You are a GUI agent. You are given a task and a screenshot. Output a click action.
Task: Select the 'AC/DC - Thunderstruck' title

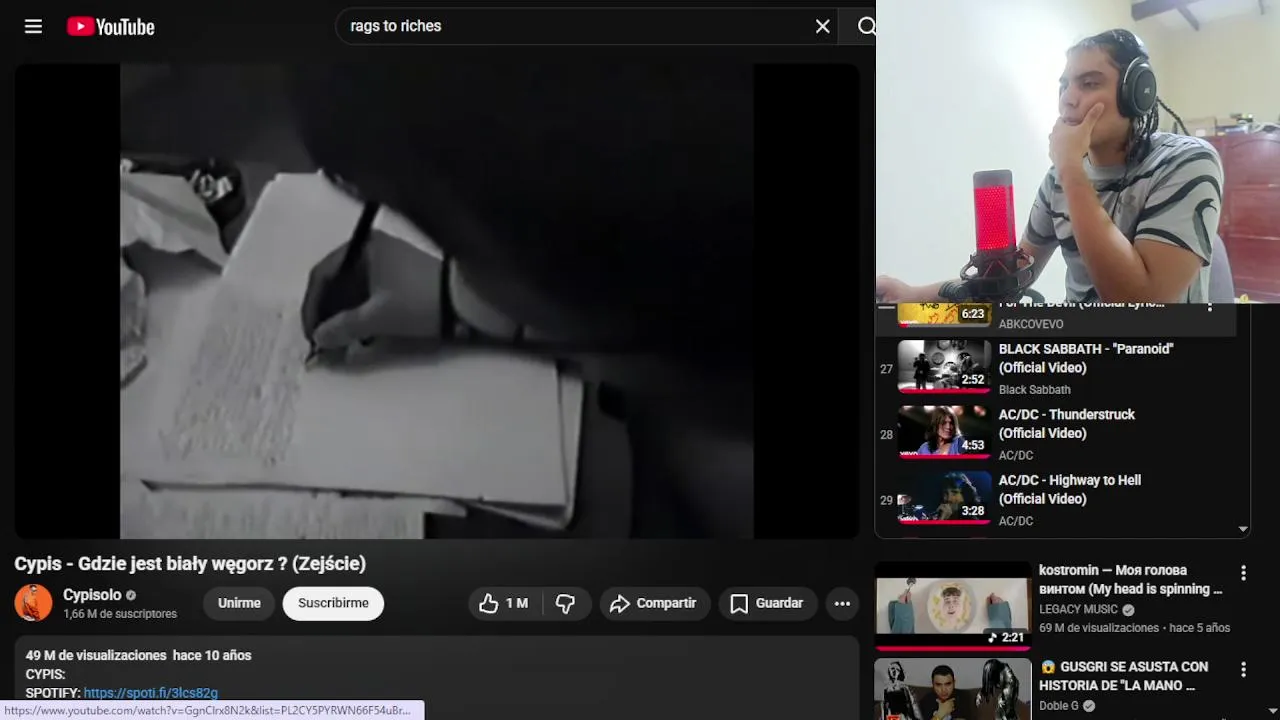point(1067,424)
